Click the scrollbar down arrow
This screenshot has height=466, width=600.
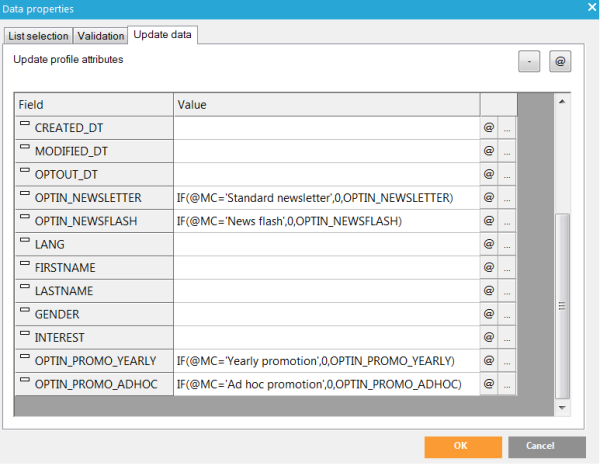point(561,408)
